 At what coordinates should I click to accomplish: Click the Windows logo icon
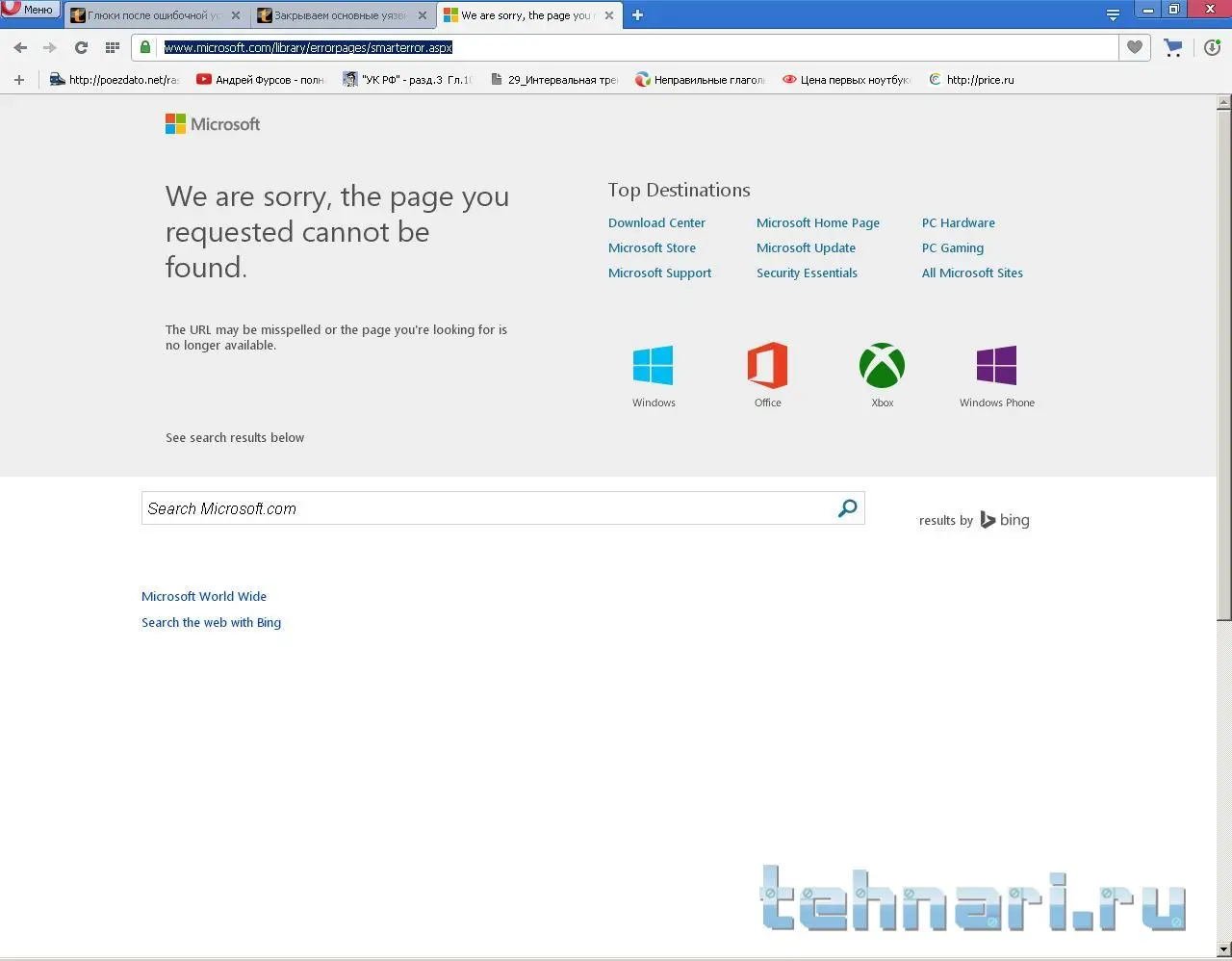654,366
